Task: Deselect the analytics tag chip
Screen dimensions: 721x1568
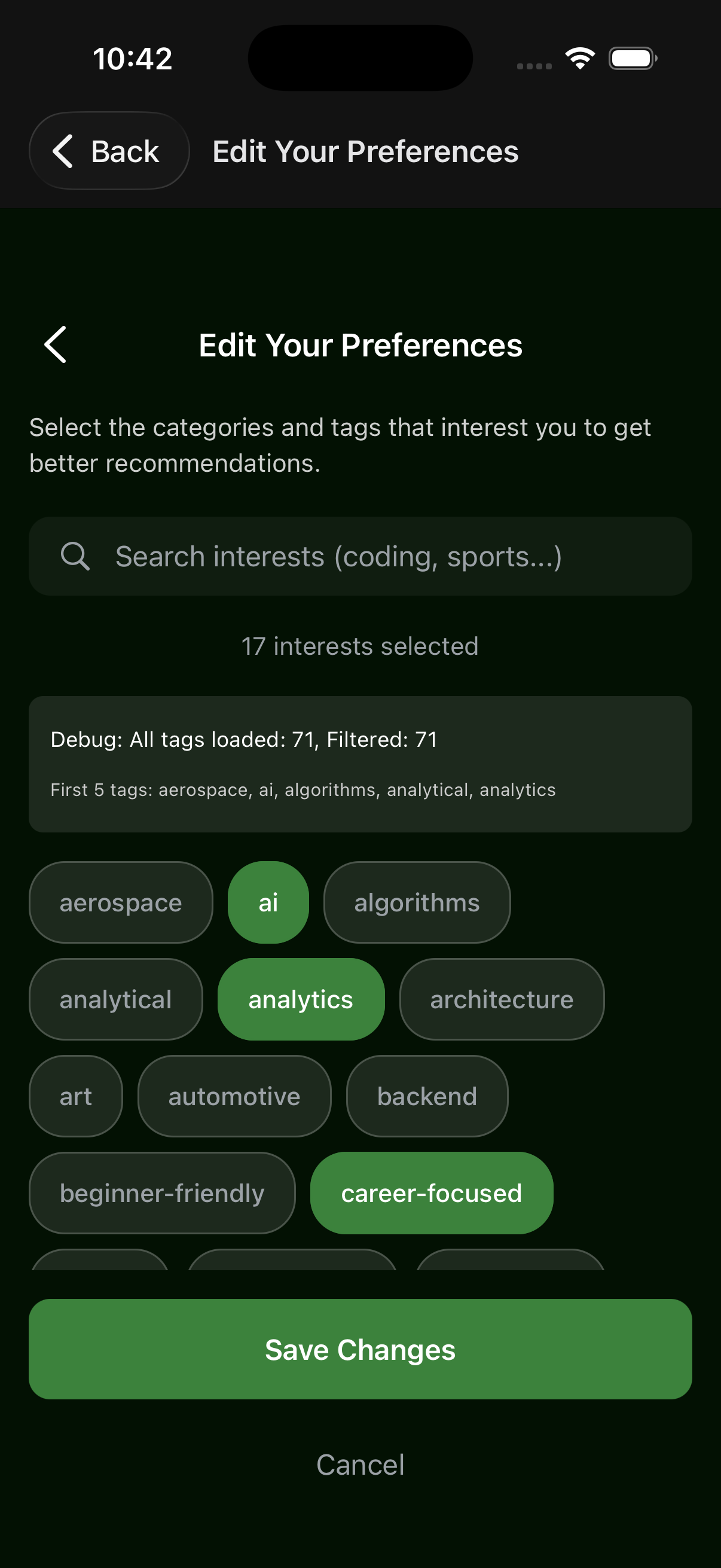Action: point(301,999)
